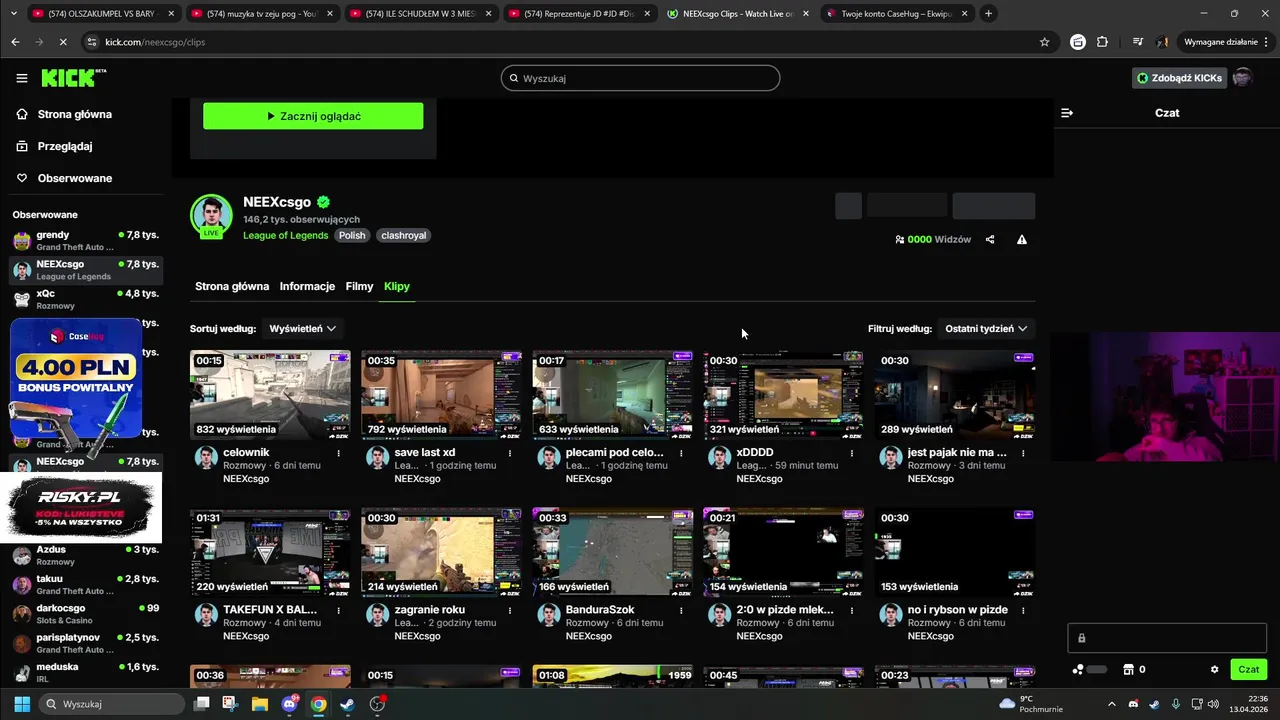Open 'plecami pod celo...' clip title
Viewport: 1280px width, 720px height.
pos(614,453)
